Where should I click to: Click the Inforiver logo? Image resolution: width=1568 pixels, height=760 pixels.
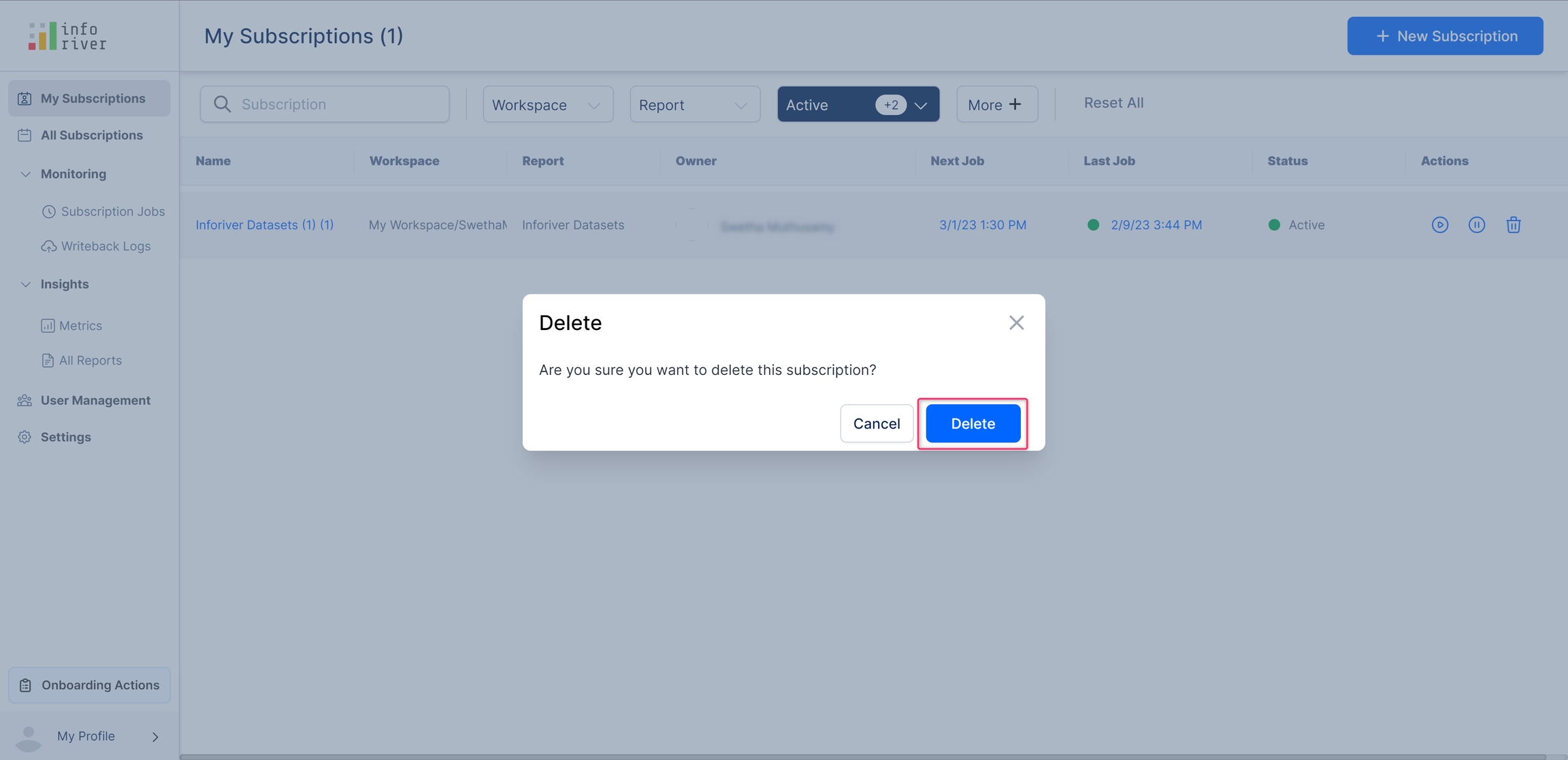click(x=67, y=36)
